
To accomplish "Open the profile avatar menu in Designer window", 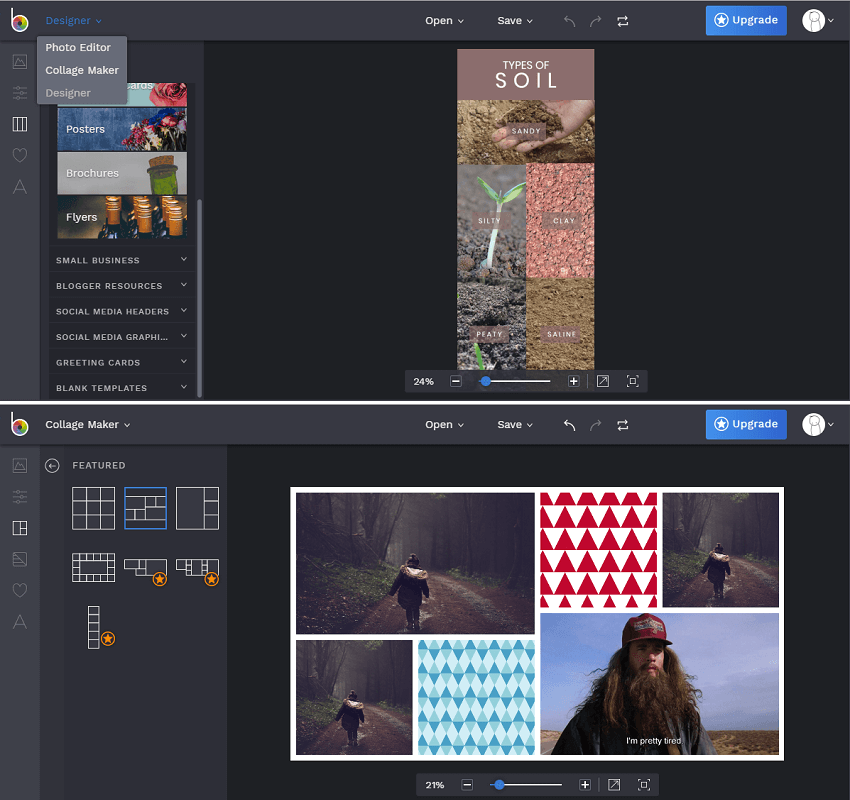I will [x=817, y=21].
